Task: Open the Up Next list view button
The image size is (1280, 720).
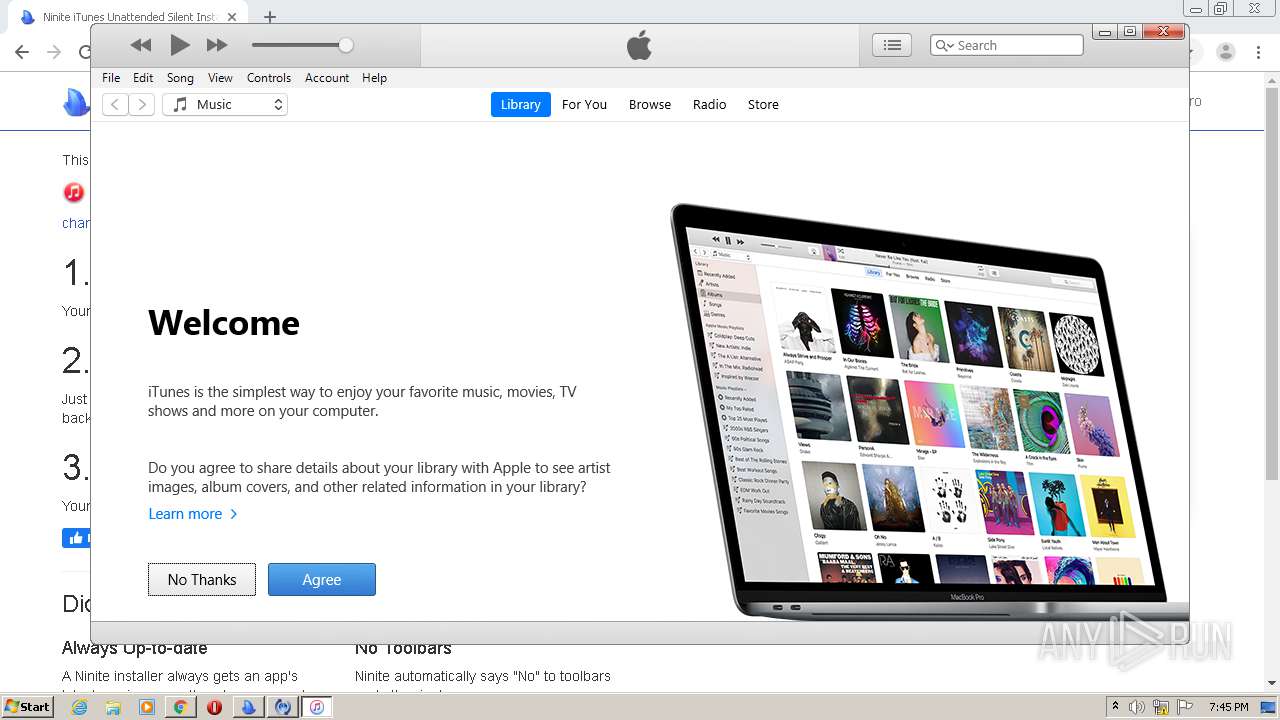Action: coord(892,45)
